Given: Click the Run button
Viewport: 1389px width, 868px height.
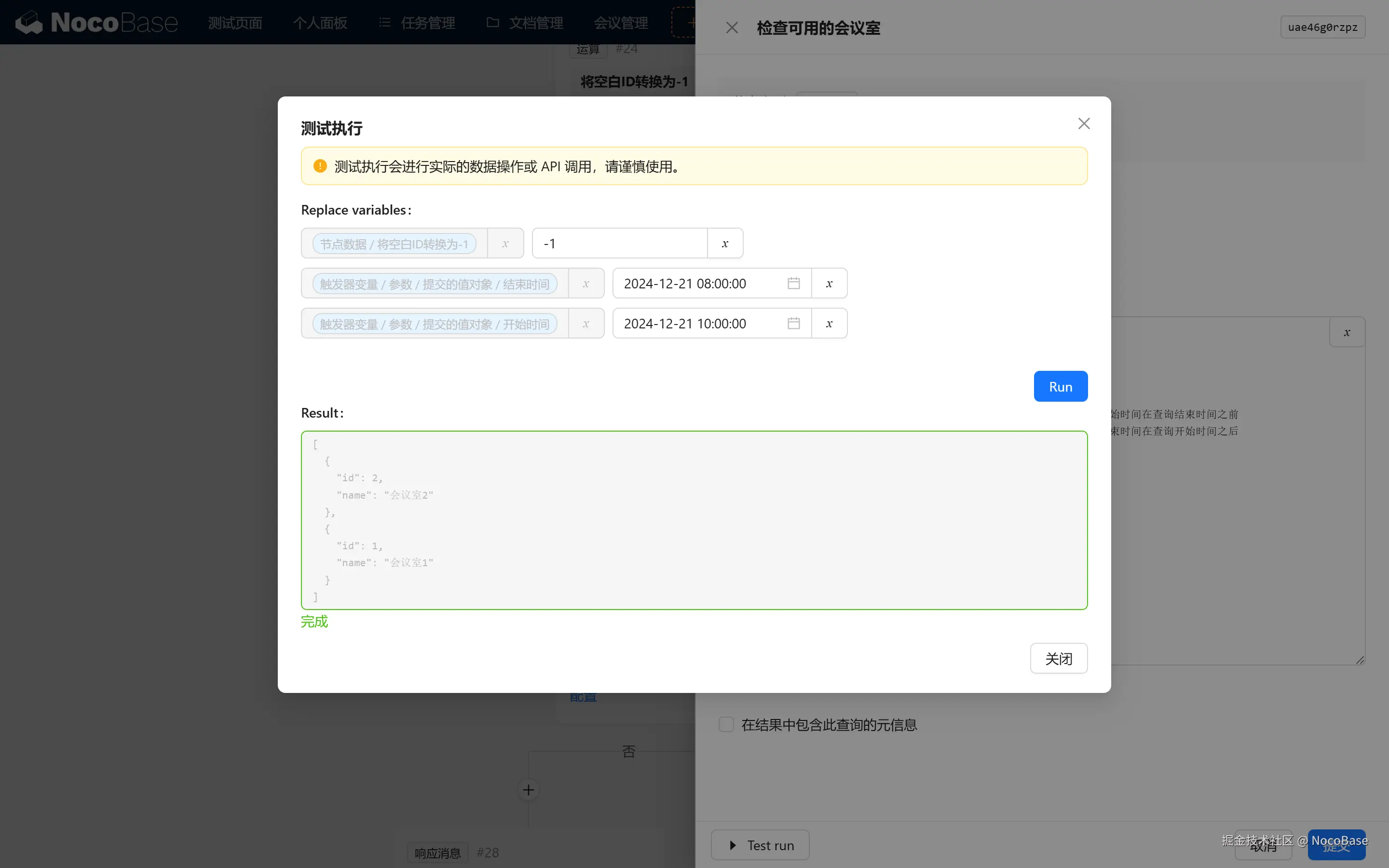Looking at the screenshot, I should (1060, 386).
